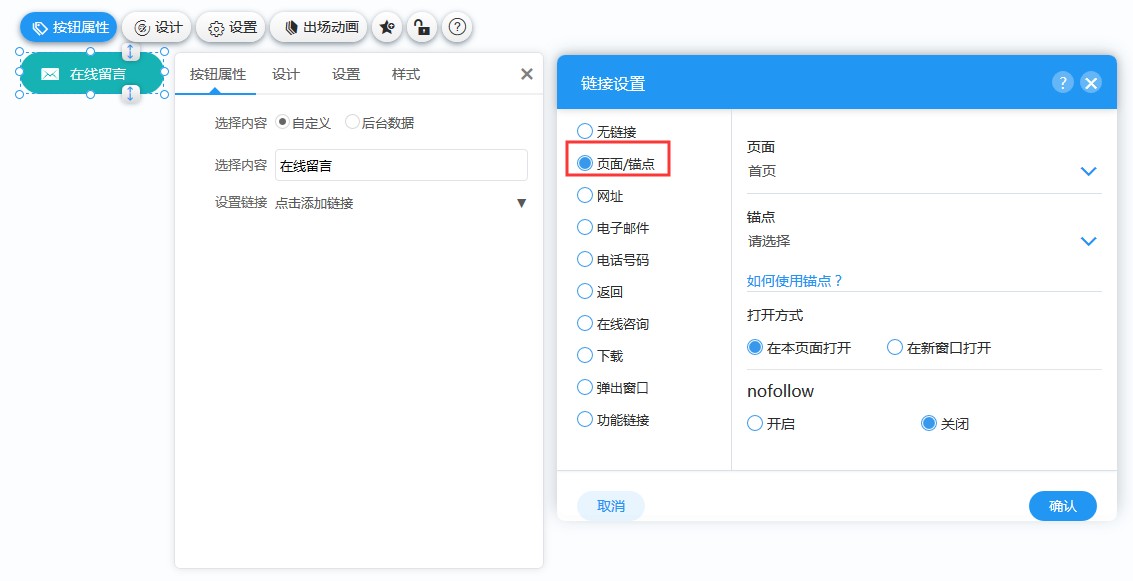This screenshot has height=581, width=1133.
Task: Close the 按钮属性 panel with X
Action: click(527, 74)
